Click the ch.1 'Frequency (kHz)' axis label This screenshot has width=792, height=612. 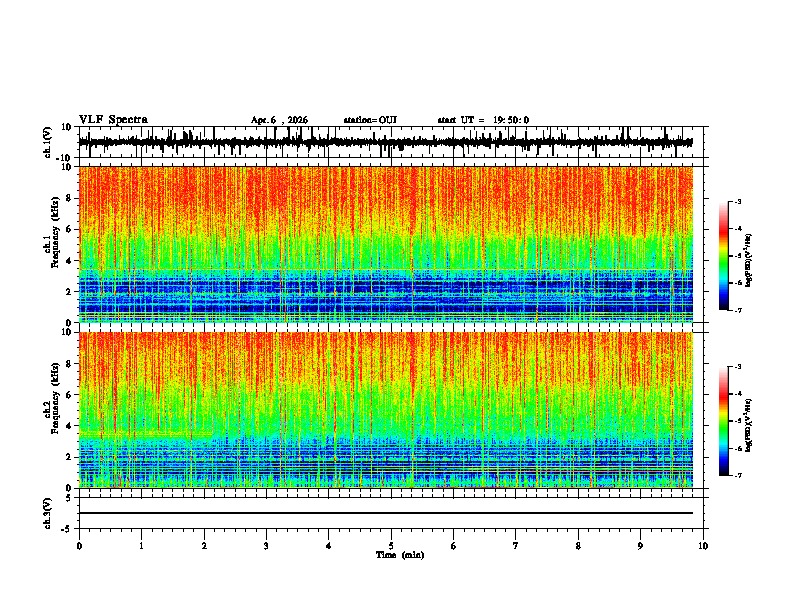(55, 231)
